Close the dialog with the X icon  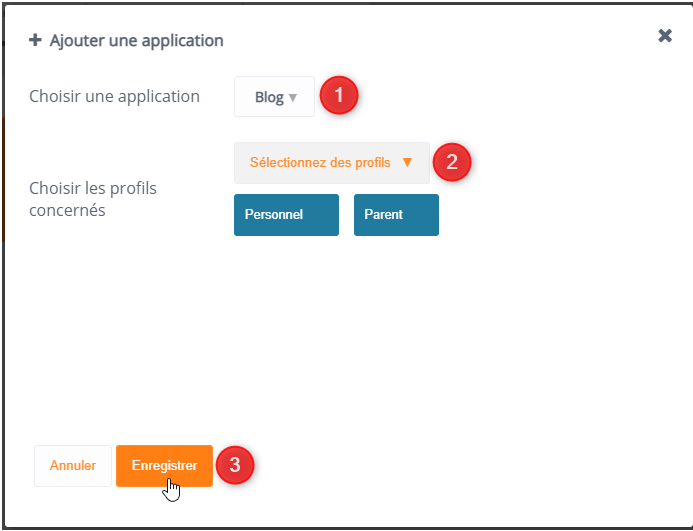click(665, 36)
